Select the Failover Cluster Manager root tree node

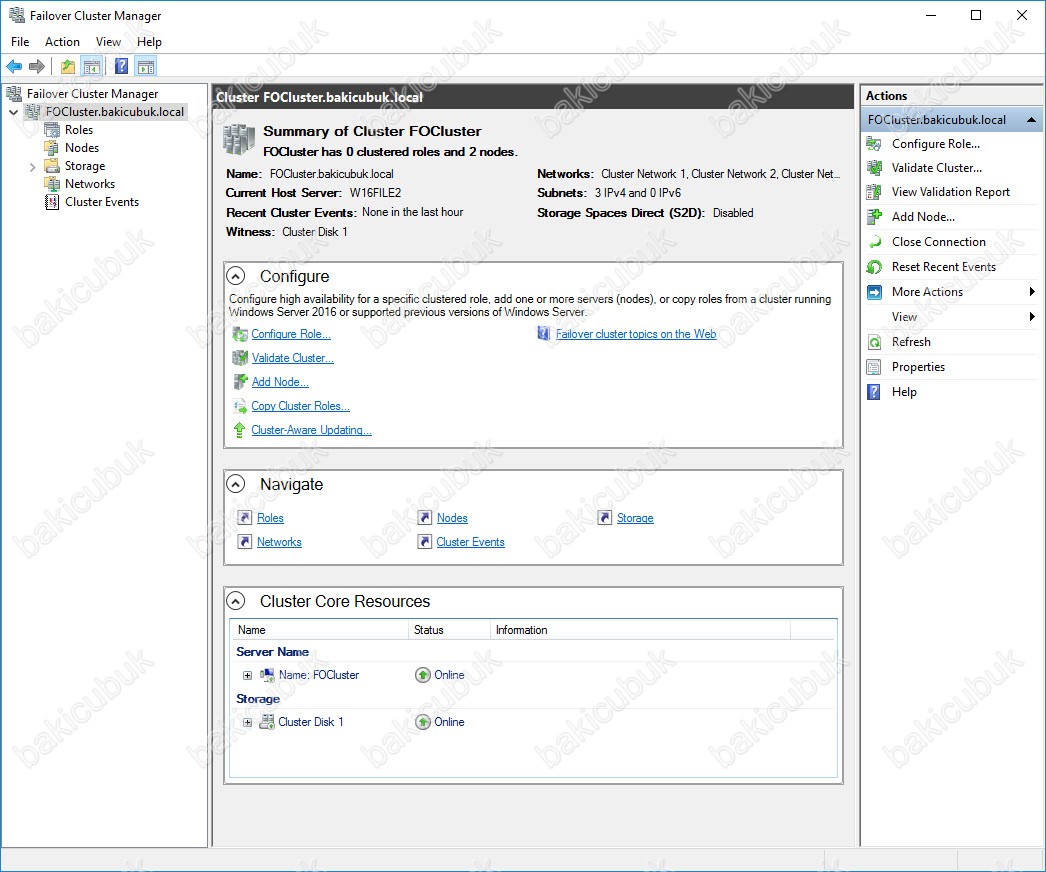pos(92,93)
